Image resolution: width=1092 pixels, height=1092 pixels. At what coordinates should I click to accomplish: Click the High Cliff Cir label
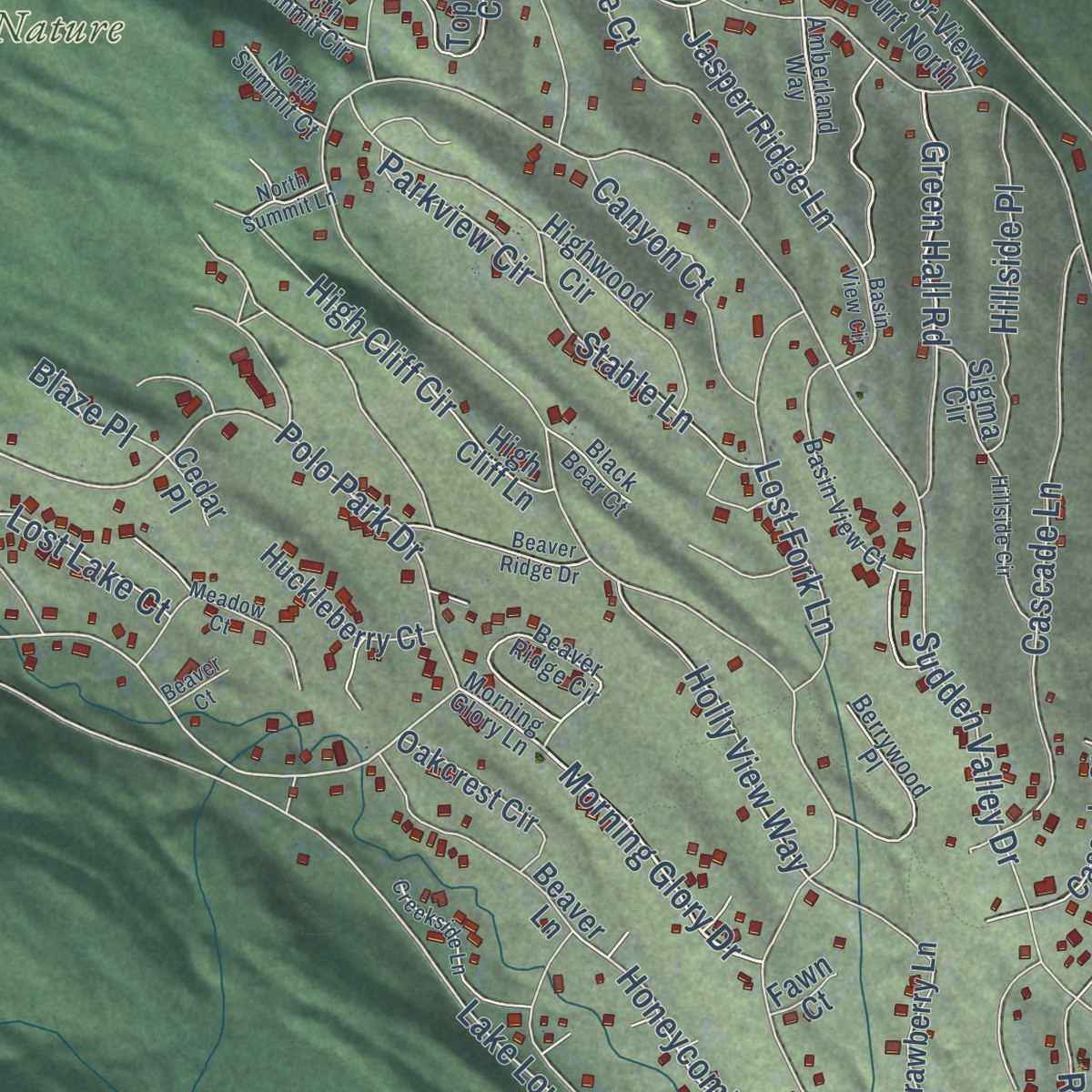381,348
